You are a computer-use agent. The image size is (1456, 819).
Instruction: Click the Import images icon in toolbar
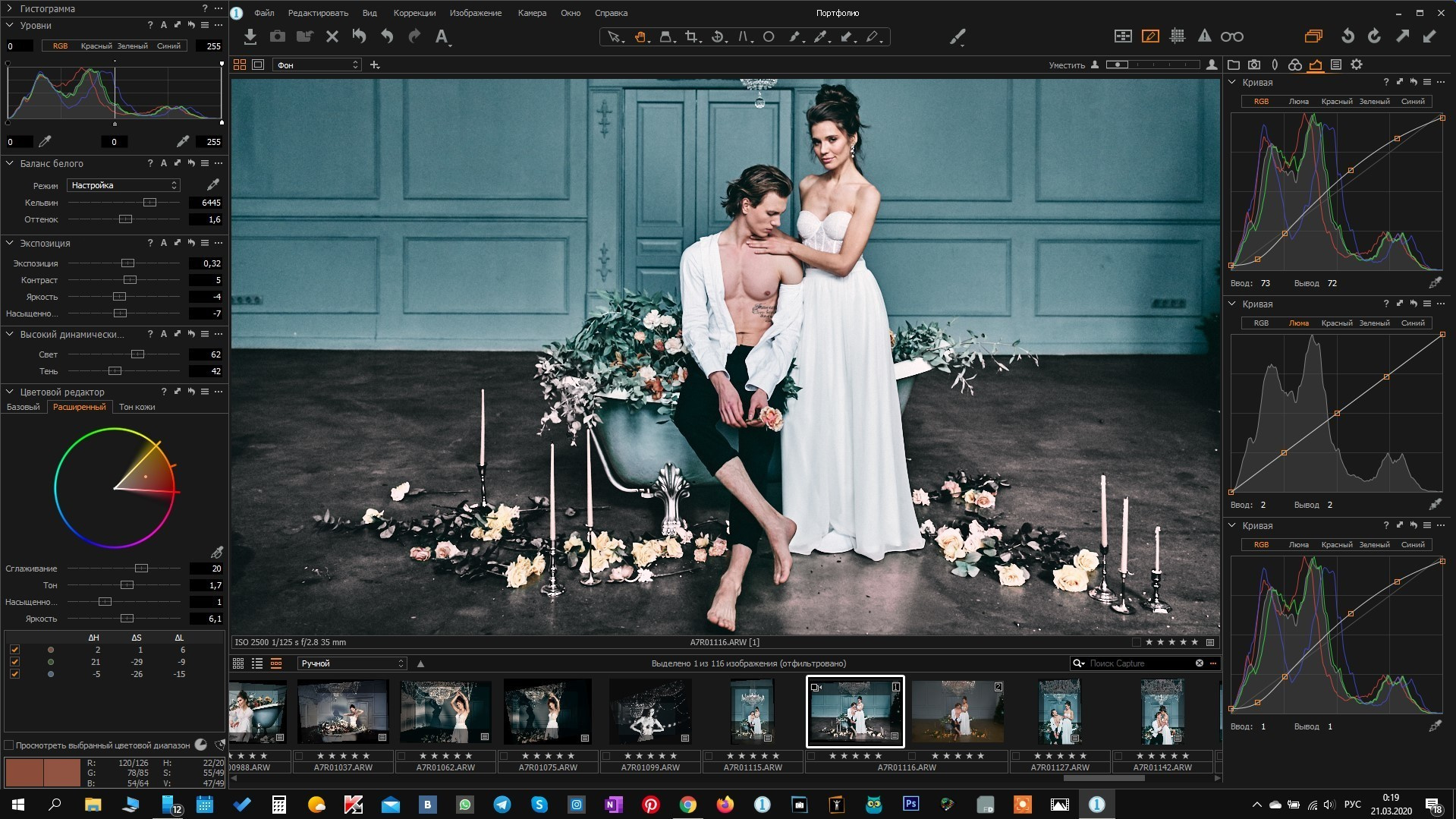[250, 36]
